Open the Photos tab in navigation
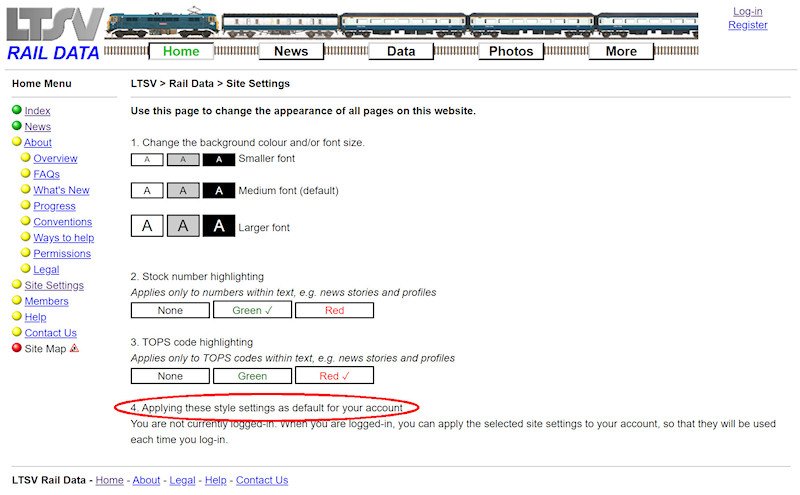Viewport: 800px width, 495px height. tap(511, 51)
